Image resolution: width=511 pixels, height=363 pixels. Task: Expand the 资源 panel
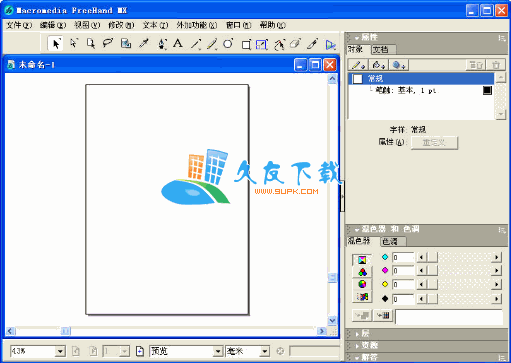357,345
